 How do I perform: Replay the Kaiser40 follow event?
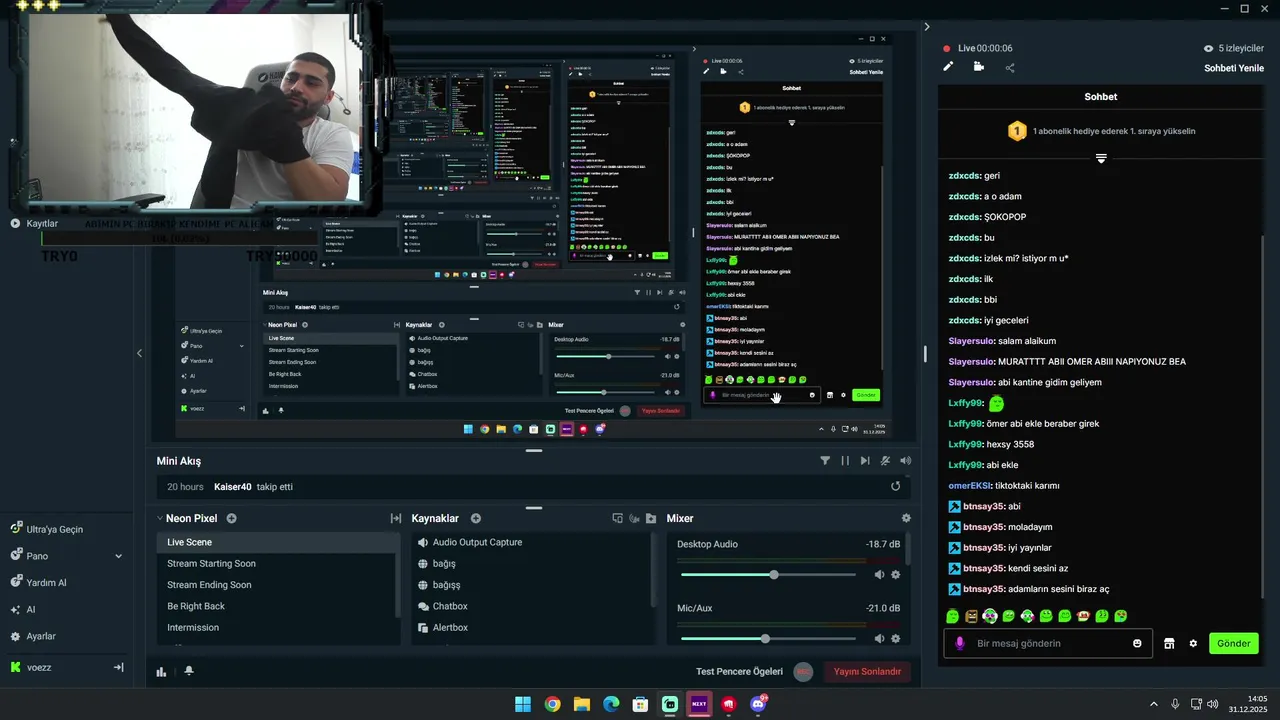[x=896, y=487]
